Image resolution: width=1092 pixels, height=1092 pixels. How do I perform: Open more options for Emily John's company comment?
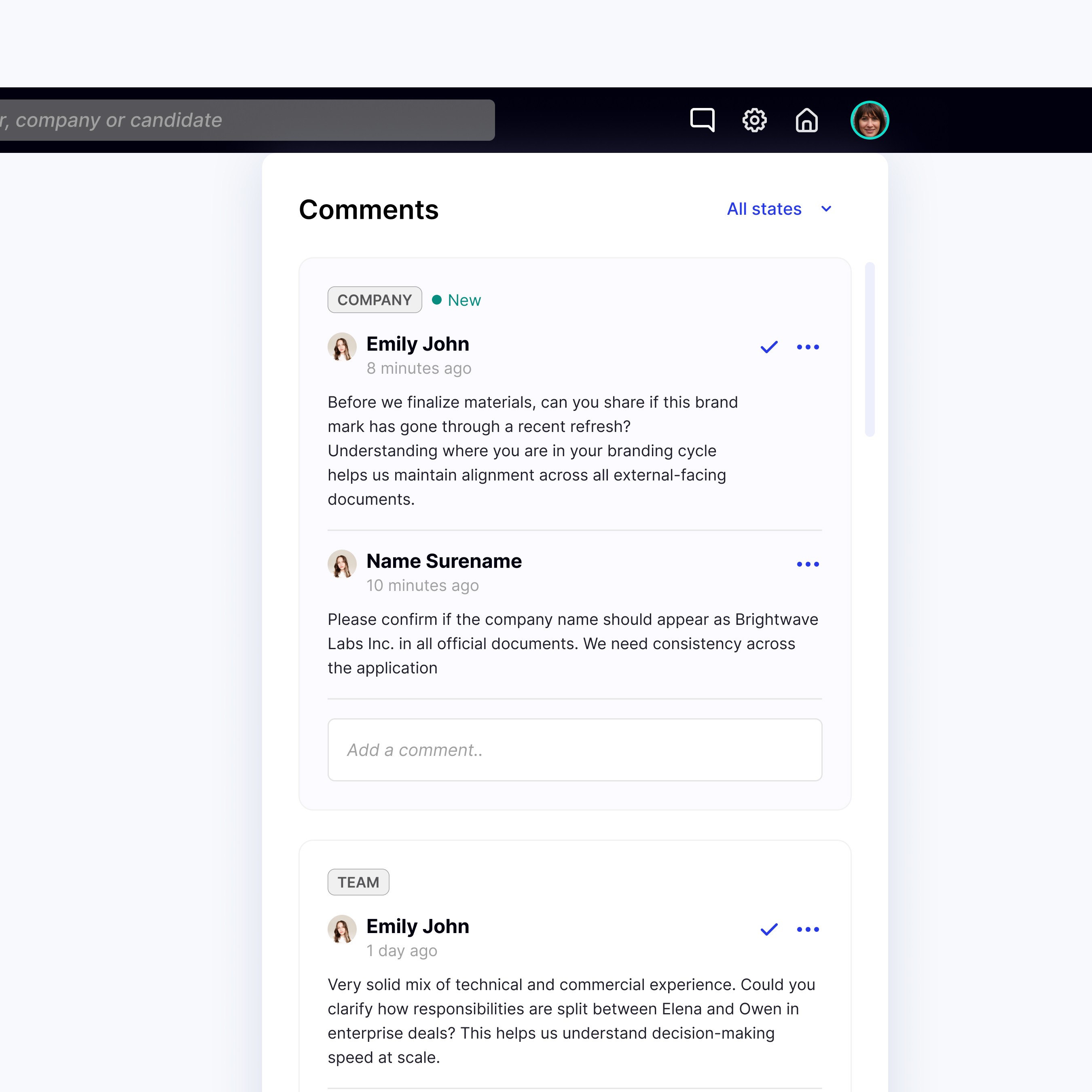click(808, 347)
